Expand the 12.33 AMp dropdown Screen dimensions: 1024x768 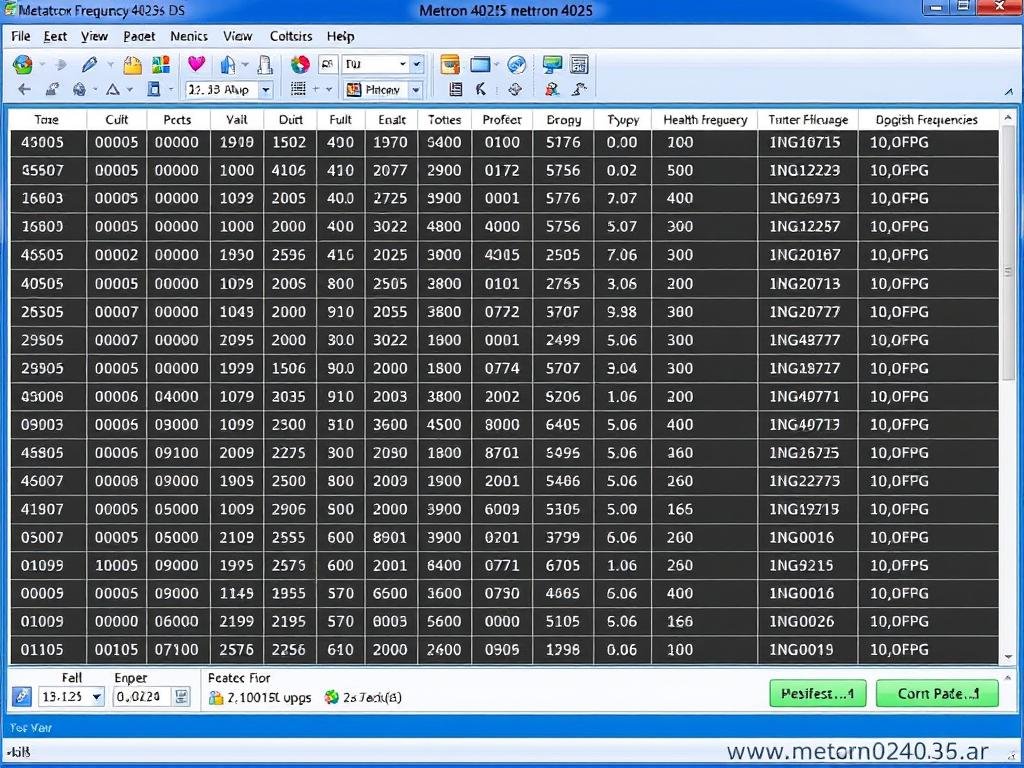(x=266, y=89)
